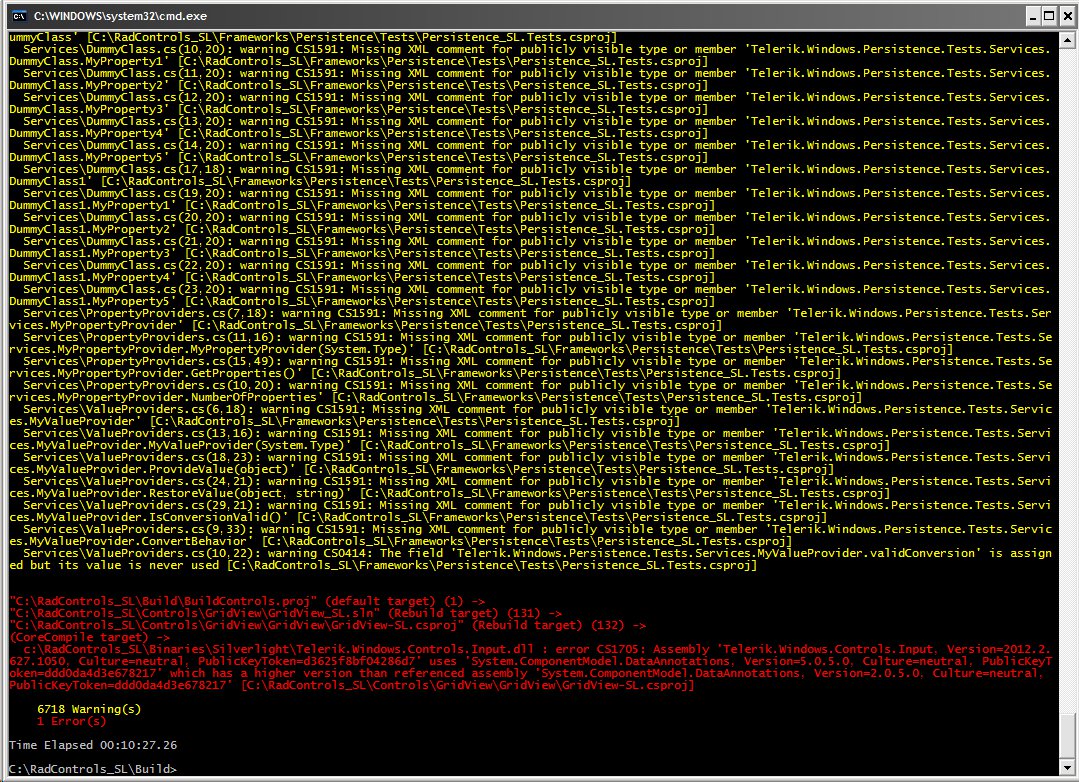Click the error CS1705 Telerik.Windows.Controls.Input.dll line
This screenshot has width=1079, height=782.
(x=531, y=667)
